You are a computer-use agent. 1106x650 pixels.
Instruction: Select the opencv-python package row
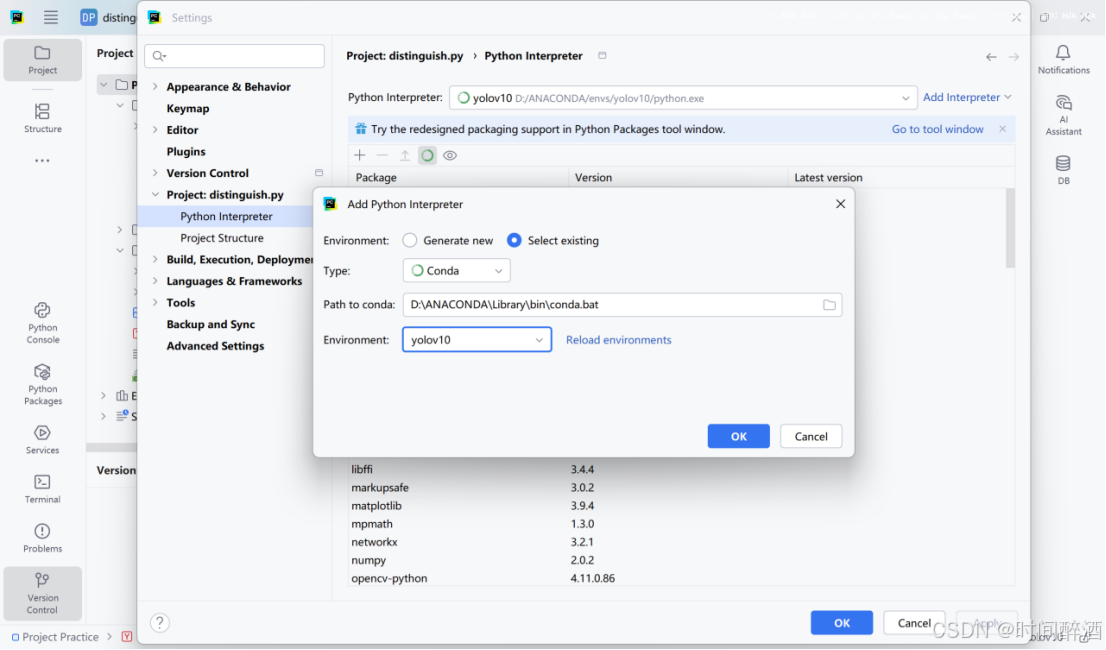tap(681, 578)
